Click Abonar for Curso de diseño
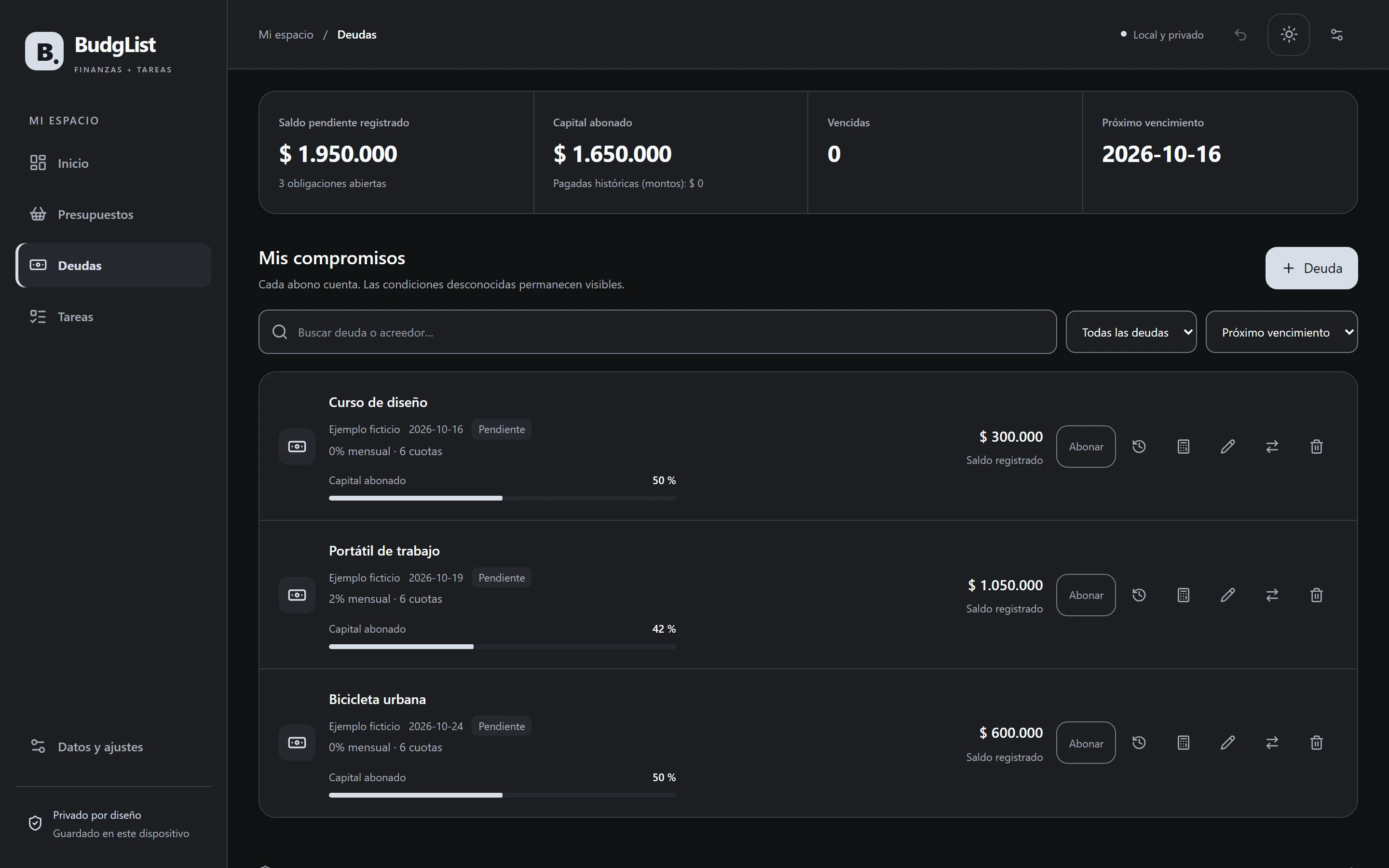The width and height of the screenshot is (1389, 868). click(1085, 447)
